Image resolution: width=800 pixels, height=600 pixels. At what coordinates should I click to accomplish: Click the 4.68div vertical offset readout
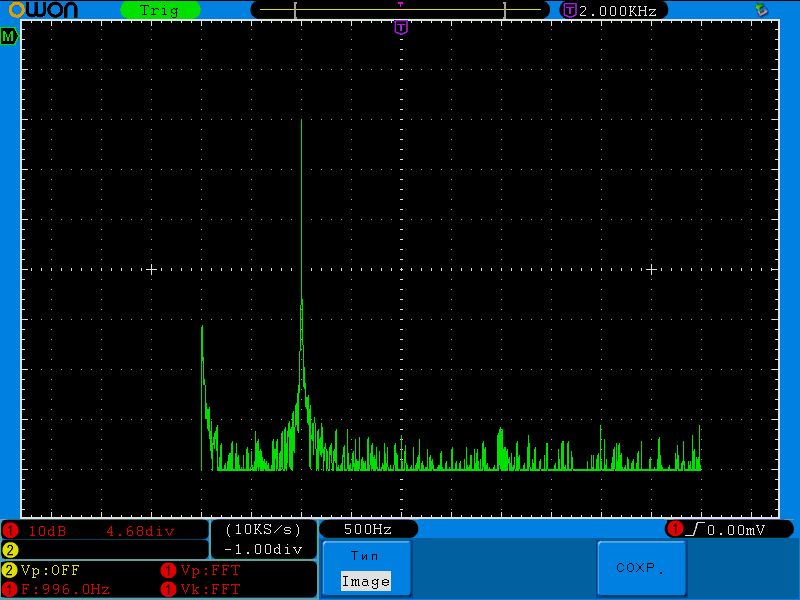pos(140,531)
